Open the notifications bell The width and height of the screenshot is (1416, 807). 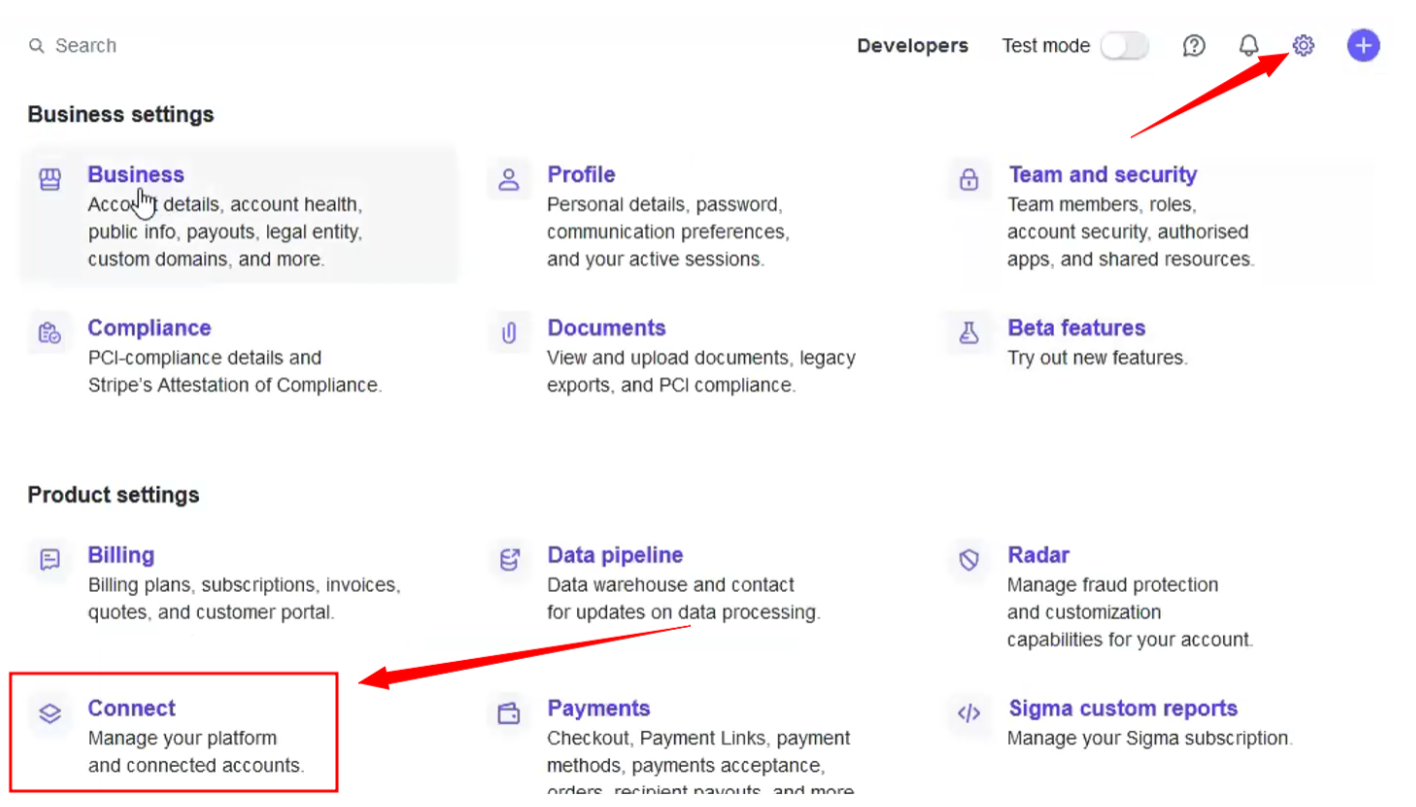tap(1249, 45)
